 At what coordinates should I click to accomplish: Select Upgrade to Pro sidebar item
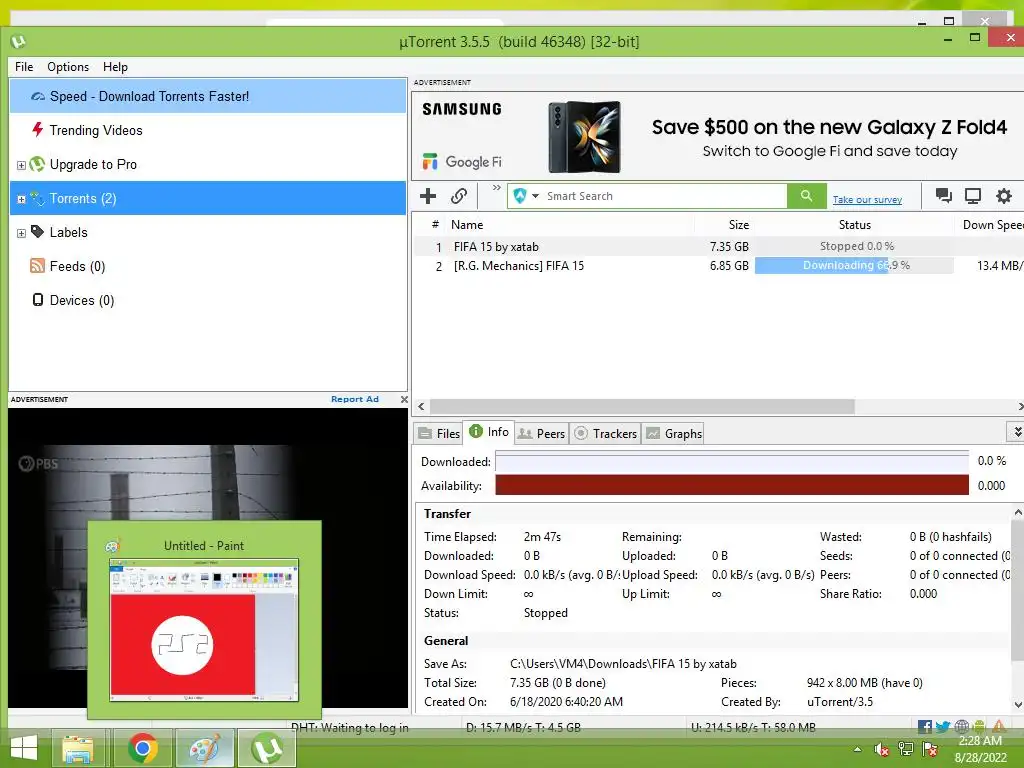[x=208, y=165]
